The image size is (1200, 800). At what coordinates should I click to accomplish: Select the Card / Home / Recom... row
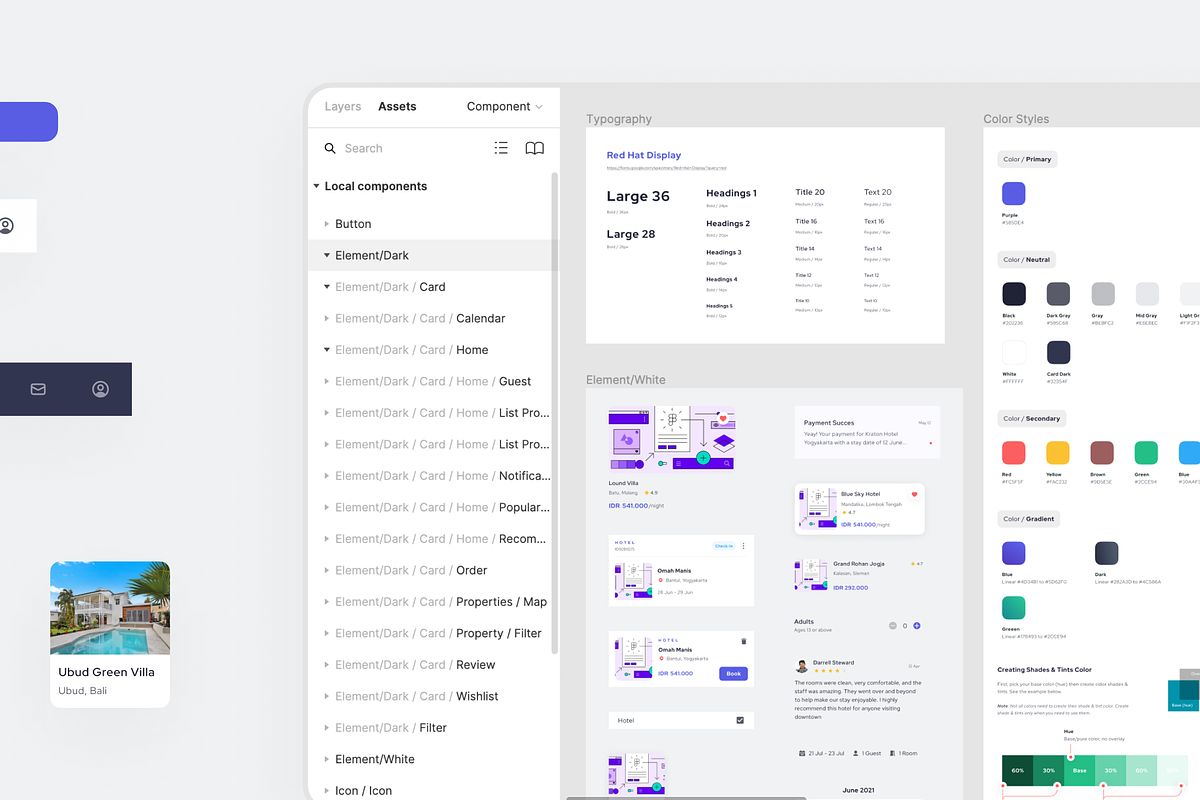(434, 539)
